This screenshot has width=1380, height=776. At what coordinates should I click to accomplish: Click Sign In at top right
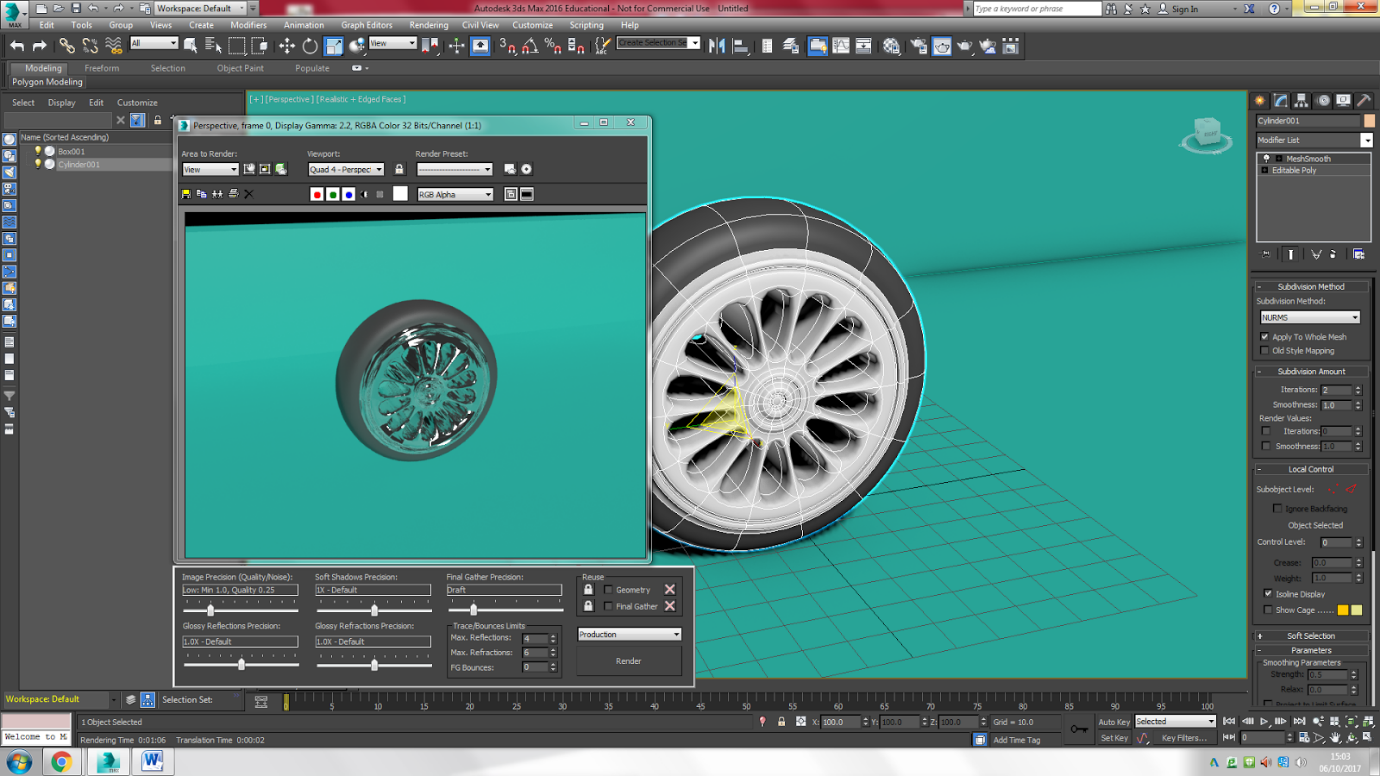pos(1184,9)
